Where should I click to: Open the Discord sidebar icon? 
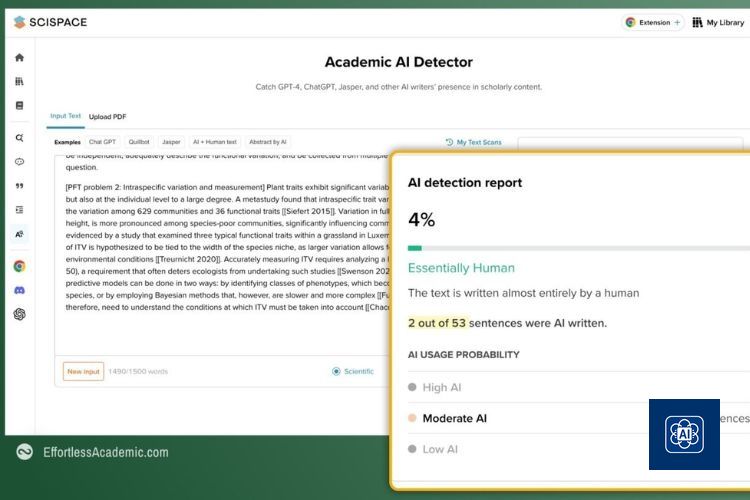(19, 290)
